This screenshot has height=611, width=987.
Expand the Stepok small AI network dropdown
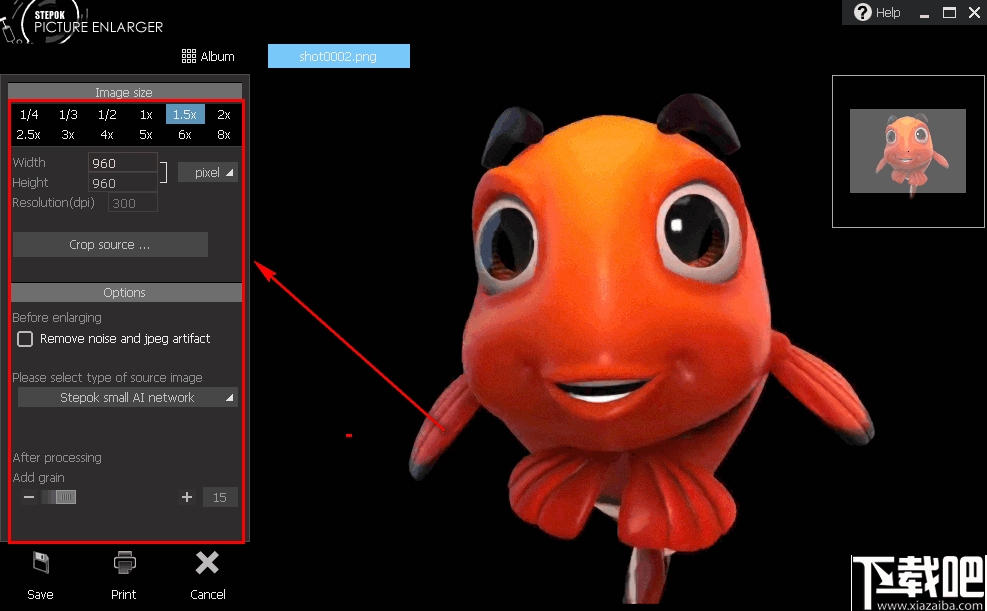tap(128, 397)
